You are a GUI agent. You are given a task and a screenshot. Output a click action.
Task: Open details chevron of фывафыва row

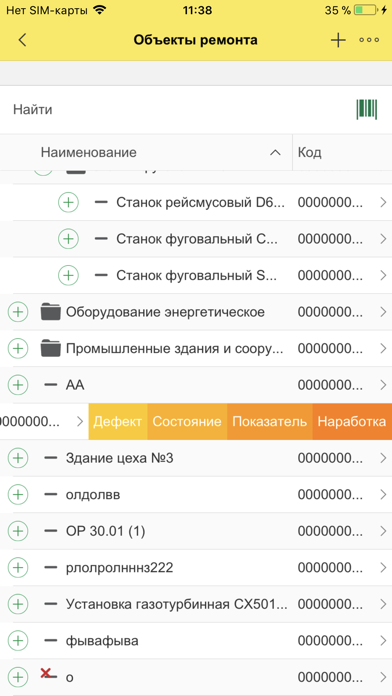click(384, 640)
